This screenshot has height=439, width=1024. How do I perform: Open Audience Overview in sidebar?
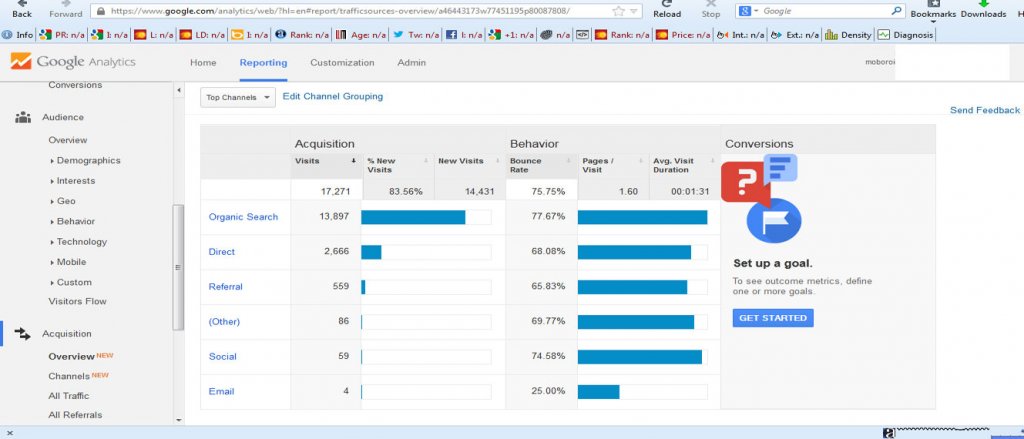pyautogui.click(x=68, y=140)
